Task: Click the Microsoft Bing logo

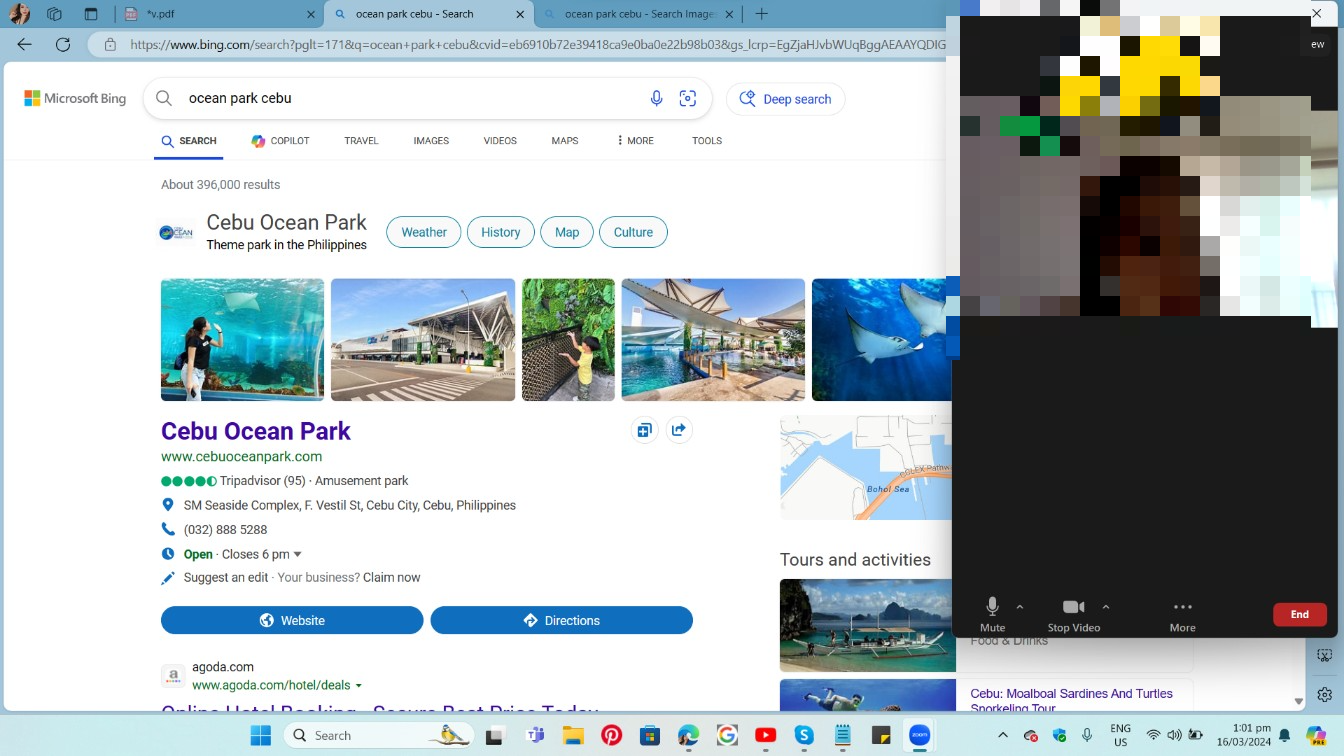Action: [75, 98]
